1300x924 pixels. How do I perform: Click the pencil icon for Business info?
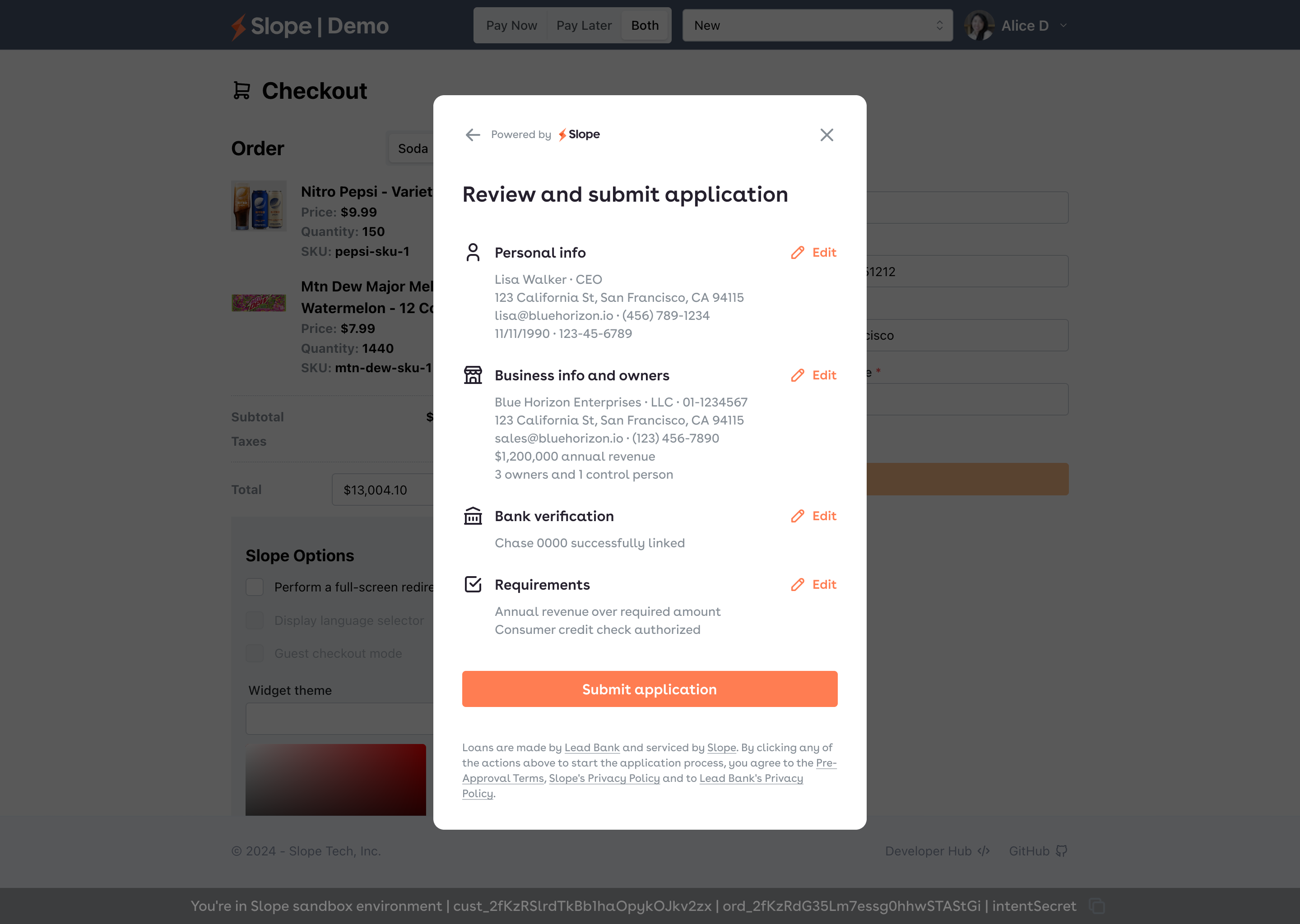coord(798,375)
